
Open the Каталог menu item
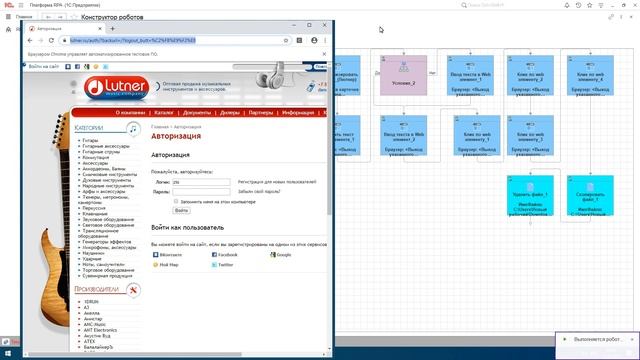164,113
